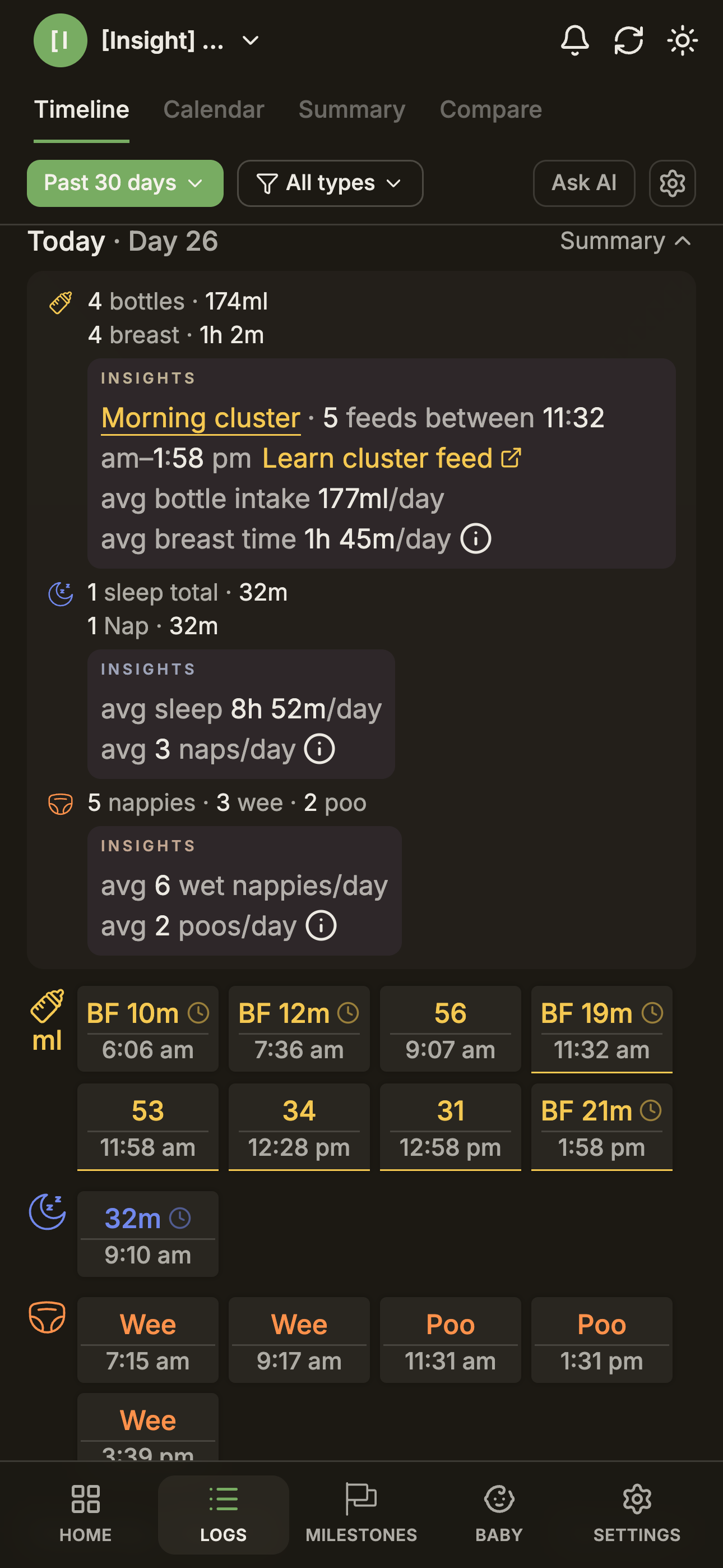Expand the [Insight] profile switcher chevron

point(250,41)
